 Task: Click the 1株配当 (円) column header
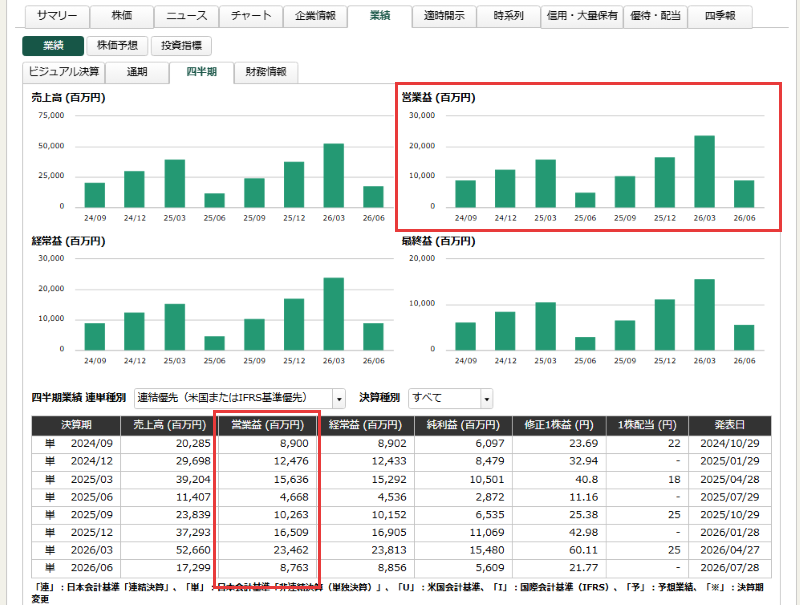click(647, 425)
